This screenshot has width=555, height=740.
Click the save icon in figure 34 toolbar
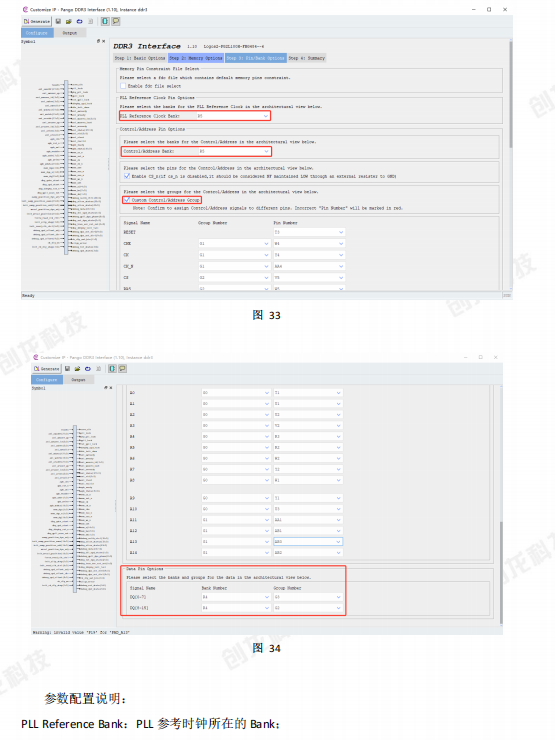pyautogui.click(x=67, y=369)
